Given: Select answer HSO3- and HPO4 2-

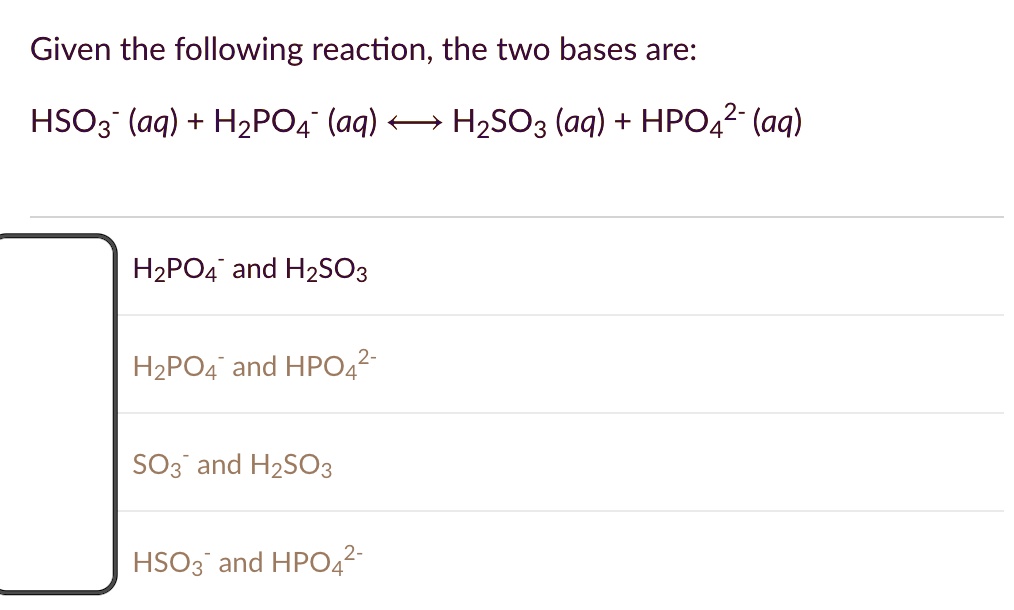Looking at the screenshot, I should (247, 561).
